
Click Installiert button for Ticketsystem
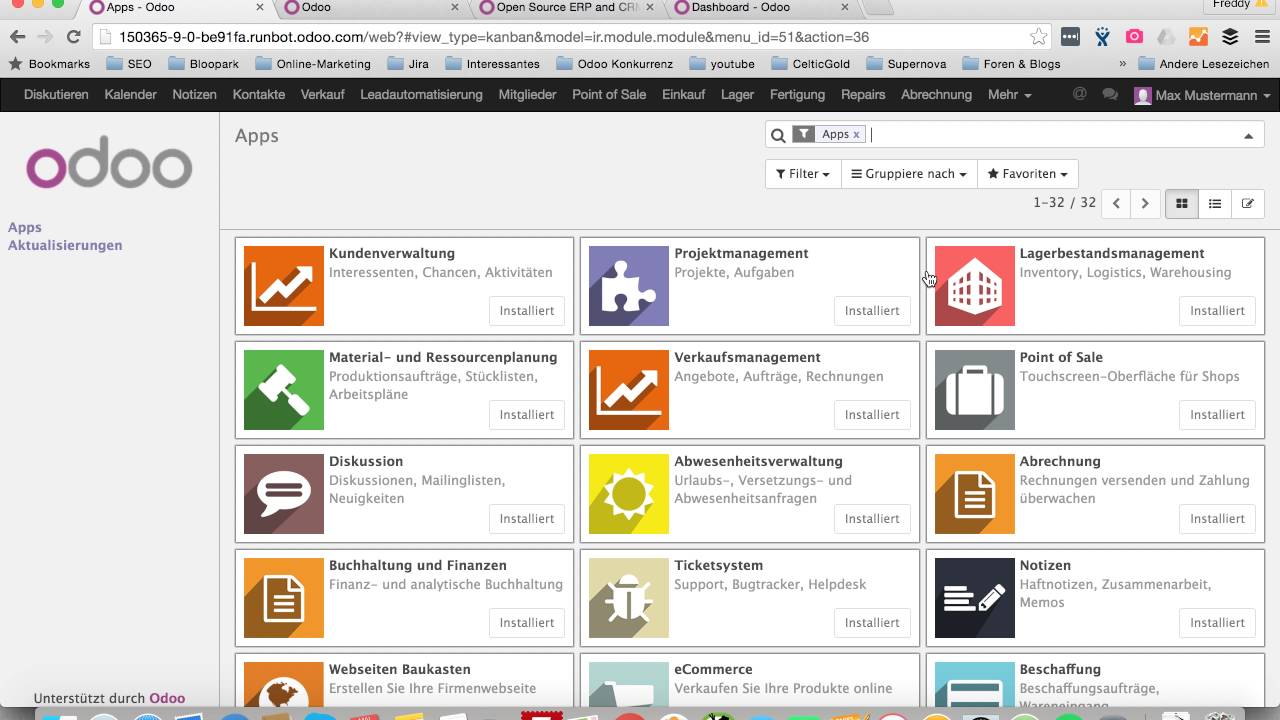pyautogui.click(x=872, y=623)
